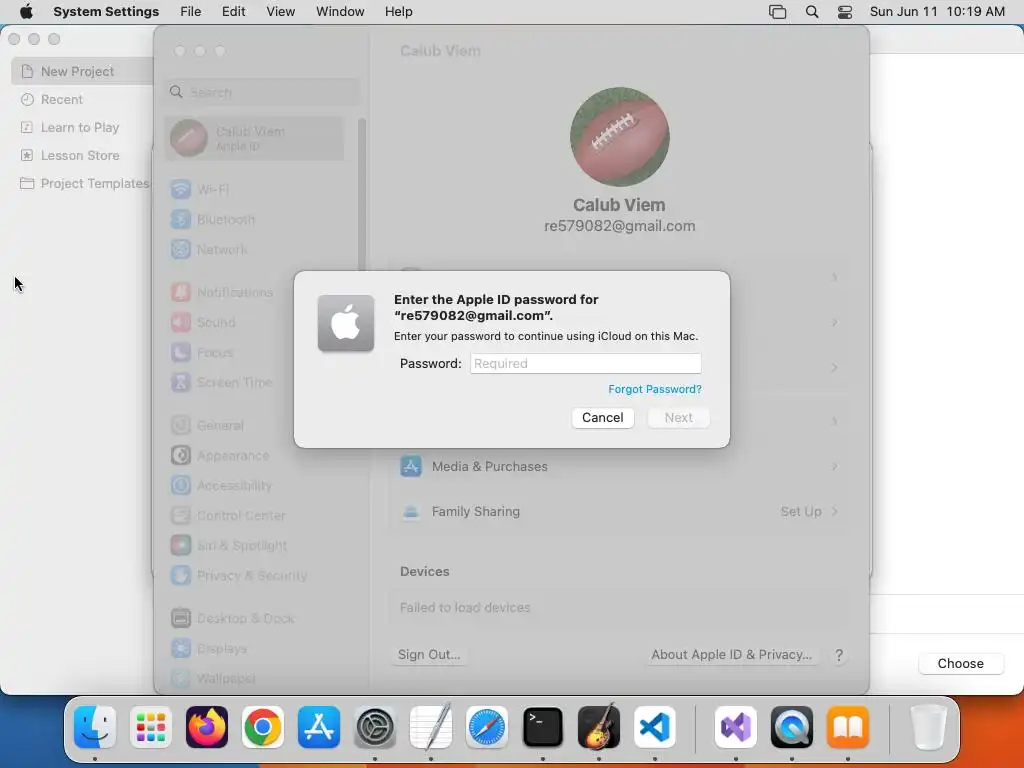
Task: Open Network settings icon
Action: (181, 249)
